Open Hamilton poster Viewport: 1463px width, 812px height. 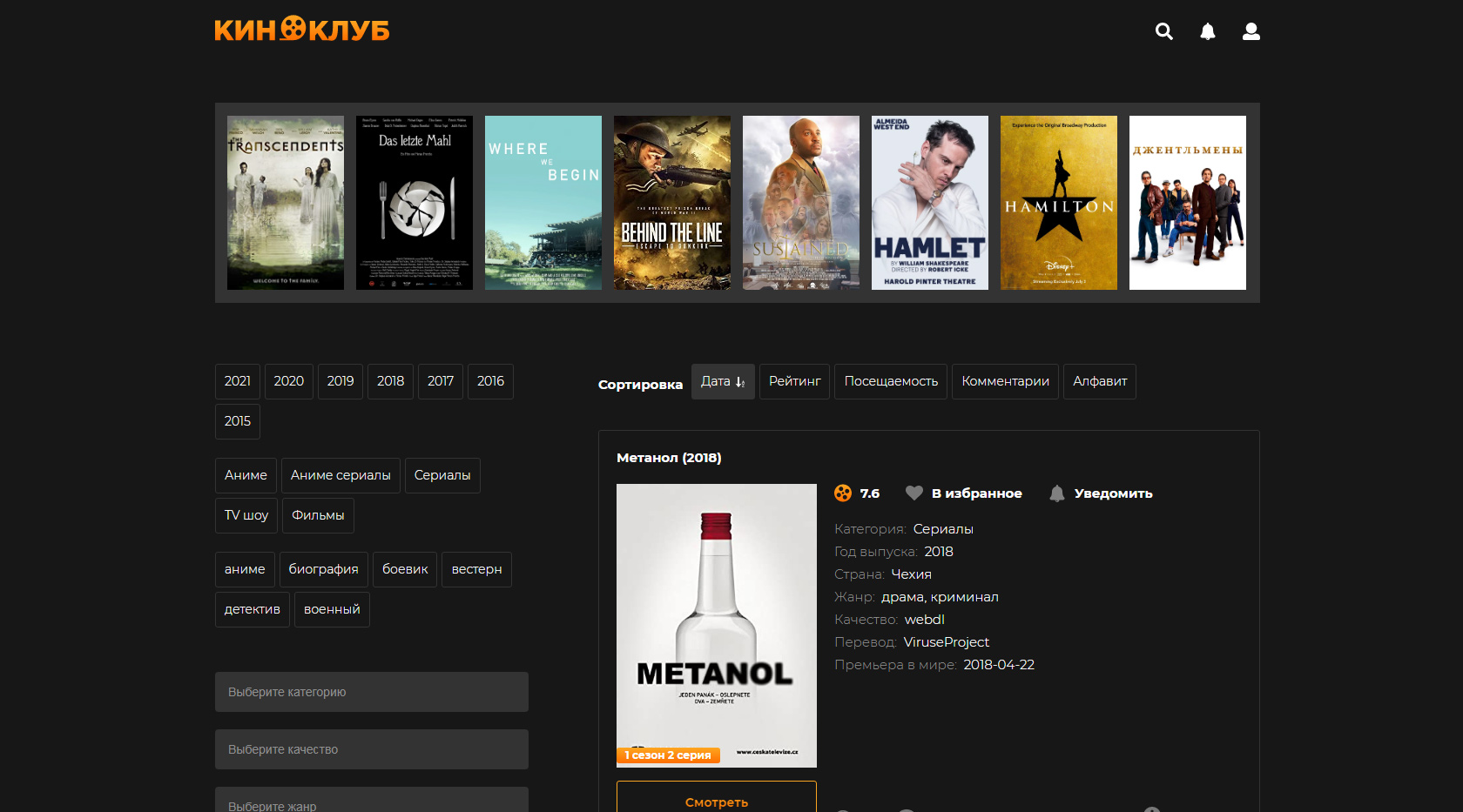pyautogui.click(x=1059, y=203)
